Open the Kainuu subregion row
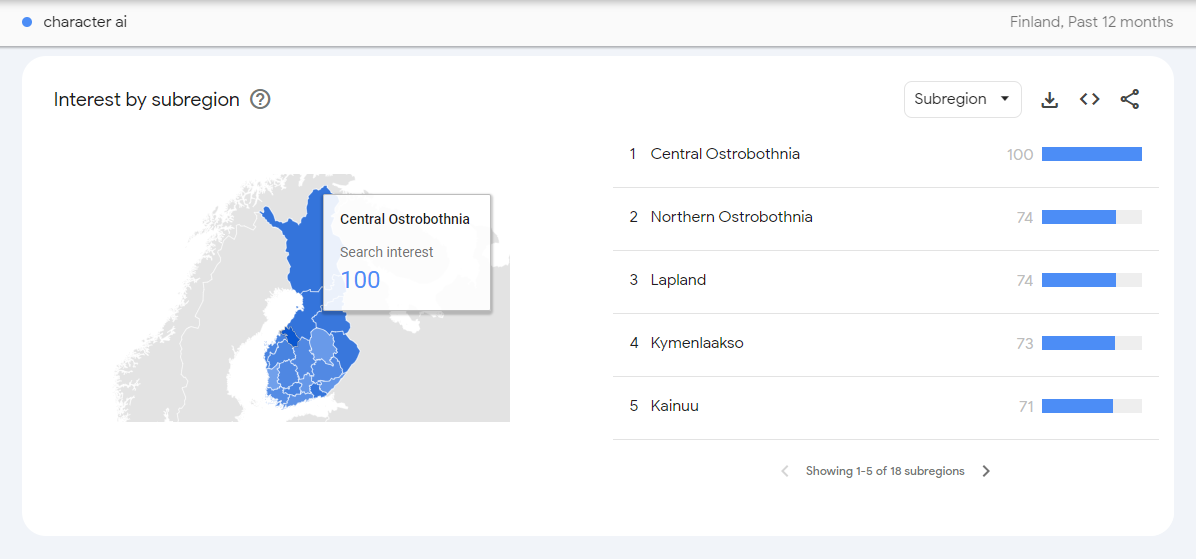Screen dimensions: 1196x559 [674, 406]
